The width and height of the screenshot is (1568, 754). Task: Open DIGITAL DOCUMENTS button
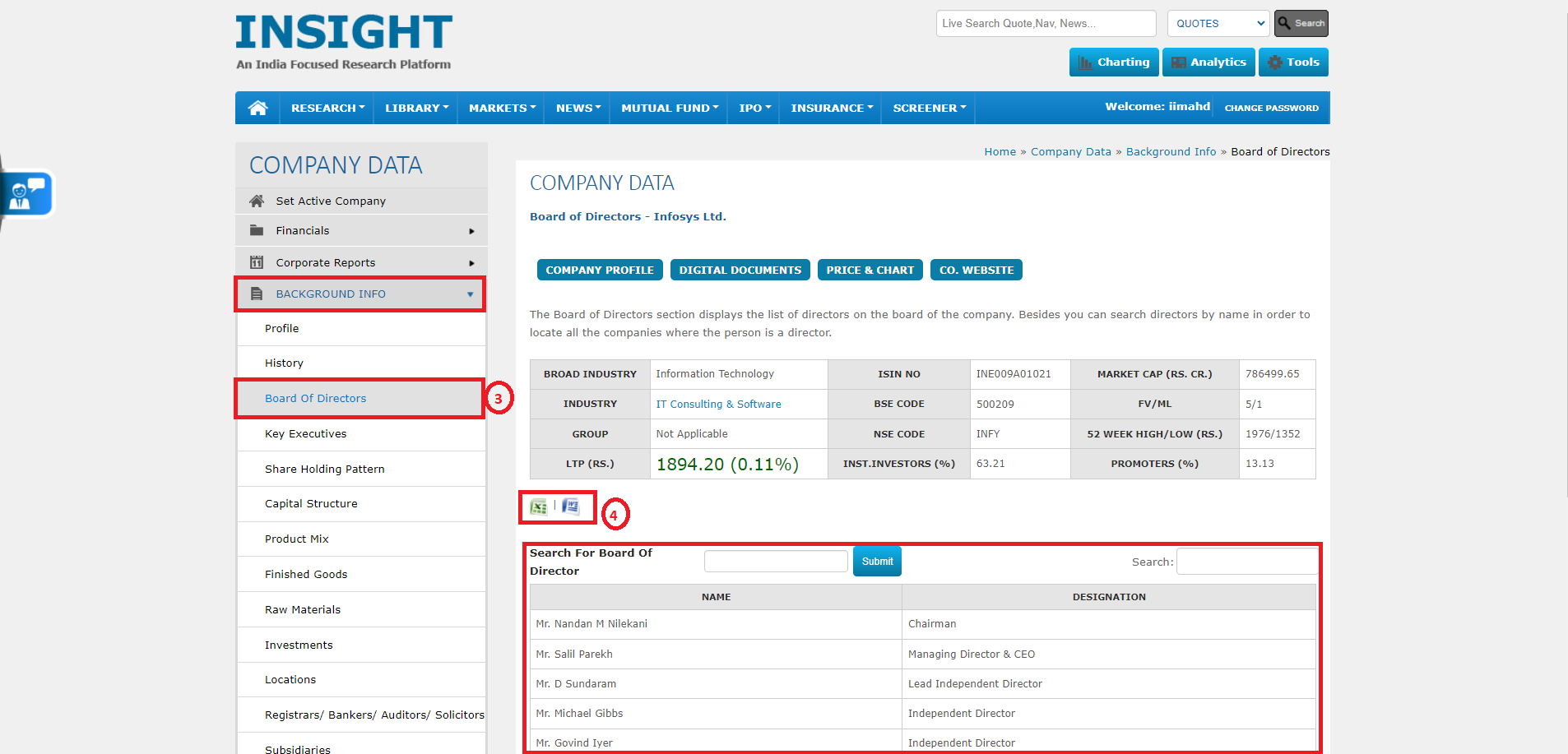(740, 270)
